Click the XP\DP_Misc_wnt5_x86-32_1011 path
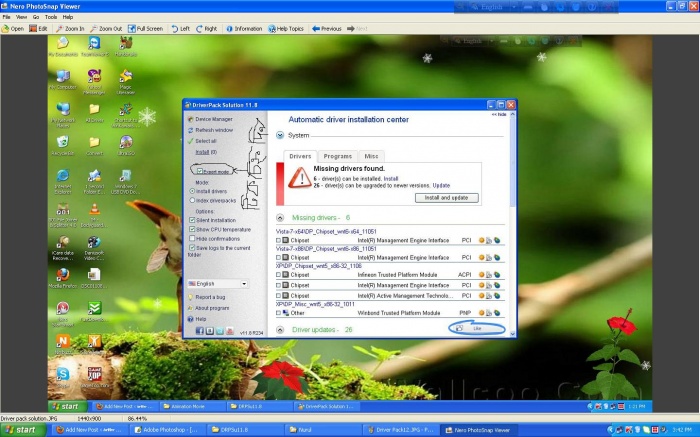Image resolution: width=700 pixels, height=437 pixels. click(315, 304)
